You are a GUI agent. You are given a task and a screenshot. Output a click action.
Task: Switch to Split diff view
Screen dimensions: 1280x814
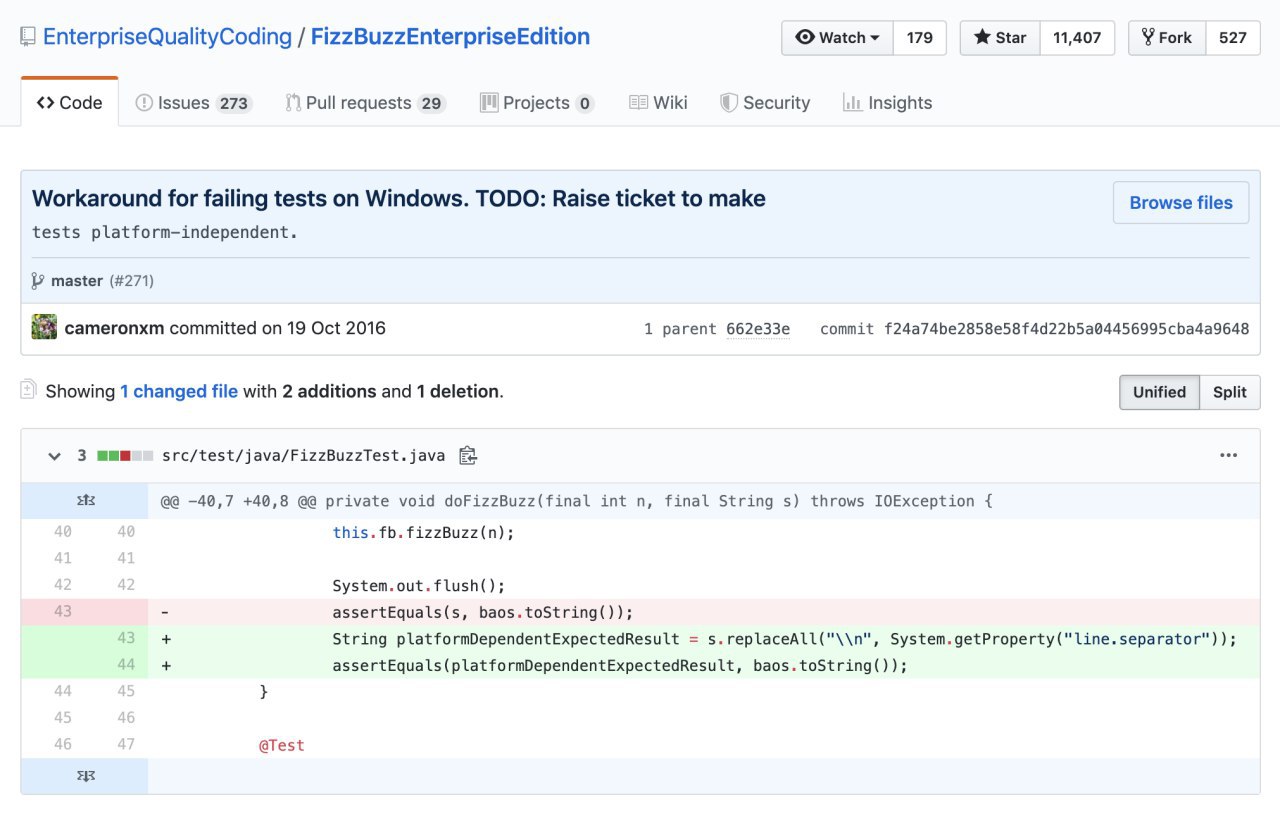point(1230,392)
